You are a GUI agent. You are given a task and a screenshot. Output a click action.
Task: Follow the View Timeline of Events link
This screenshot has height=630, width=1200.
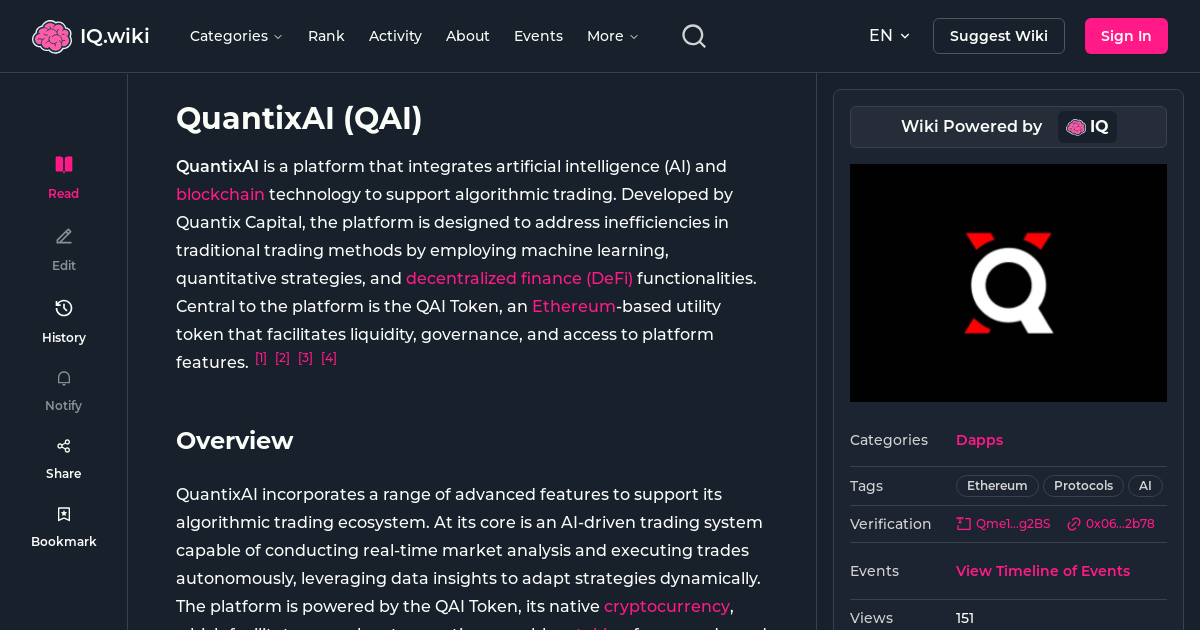coord(1043,571)
